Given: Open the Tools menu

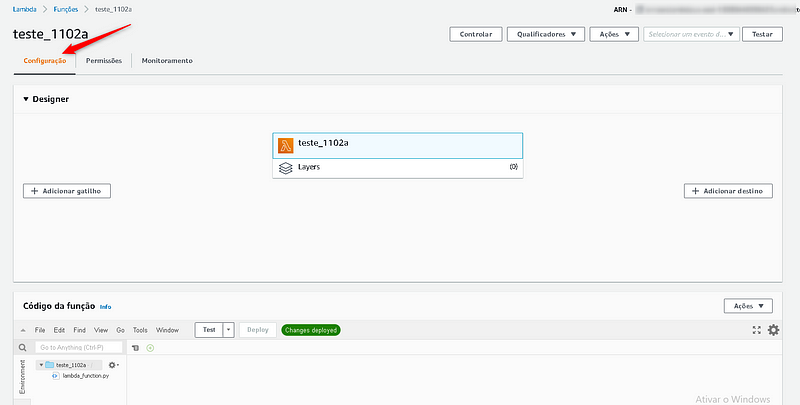Looking at the screenshot, I should click(140, 330).
